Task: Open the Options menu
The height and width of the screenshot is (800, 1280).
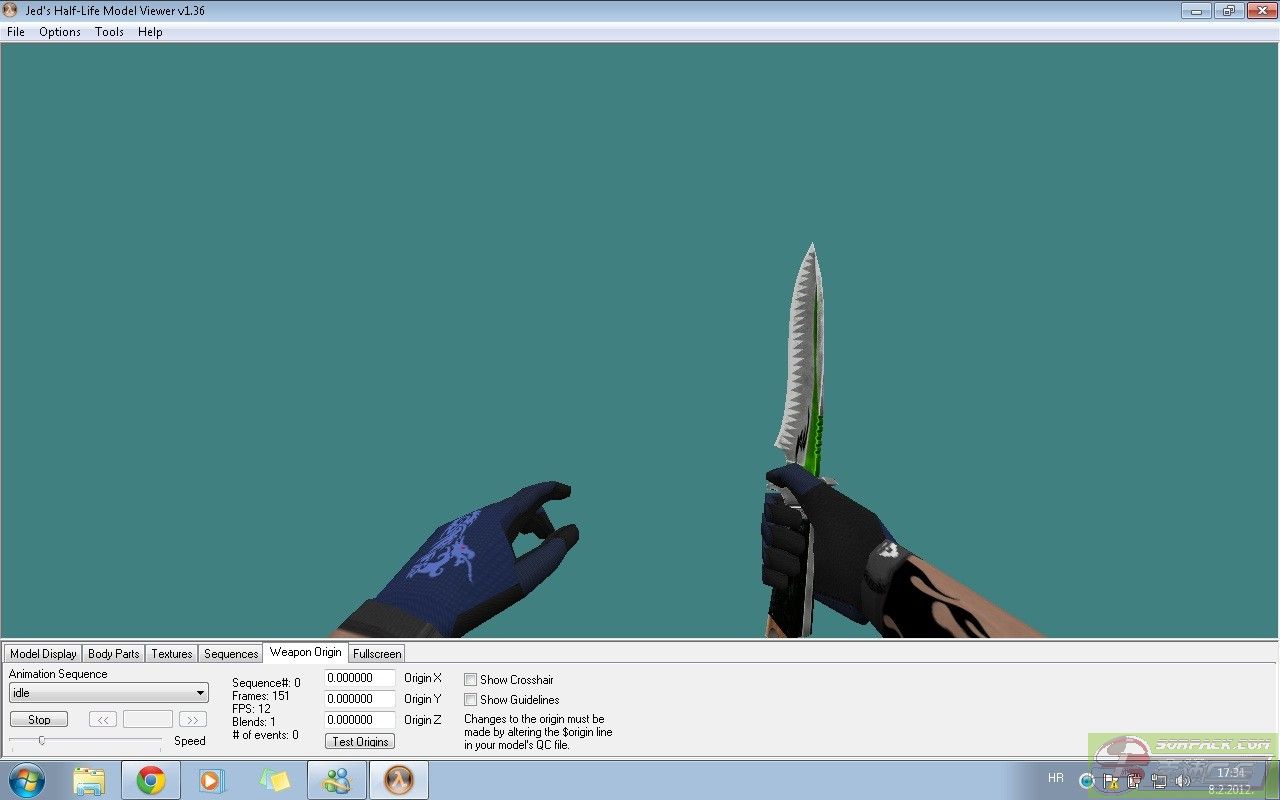Action: pyautogui.click(x=60, y=32)
